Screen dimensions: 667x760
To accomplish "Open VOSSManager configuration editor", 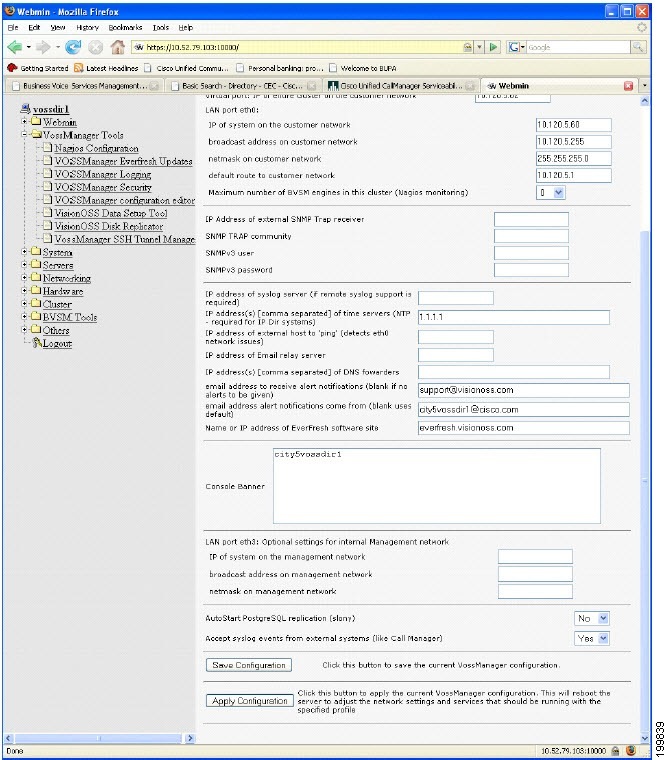I will 125,200.
